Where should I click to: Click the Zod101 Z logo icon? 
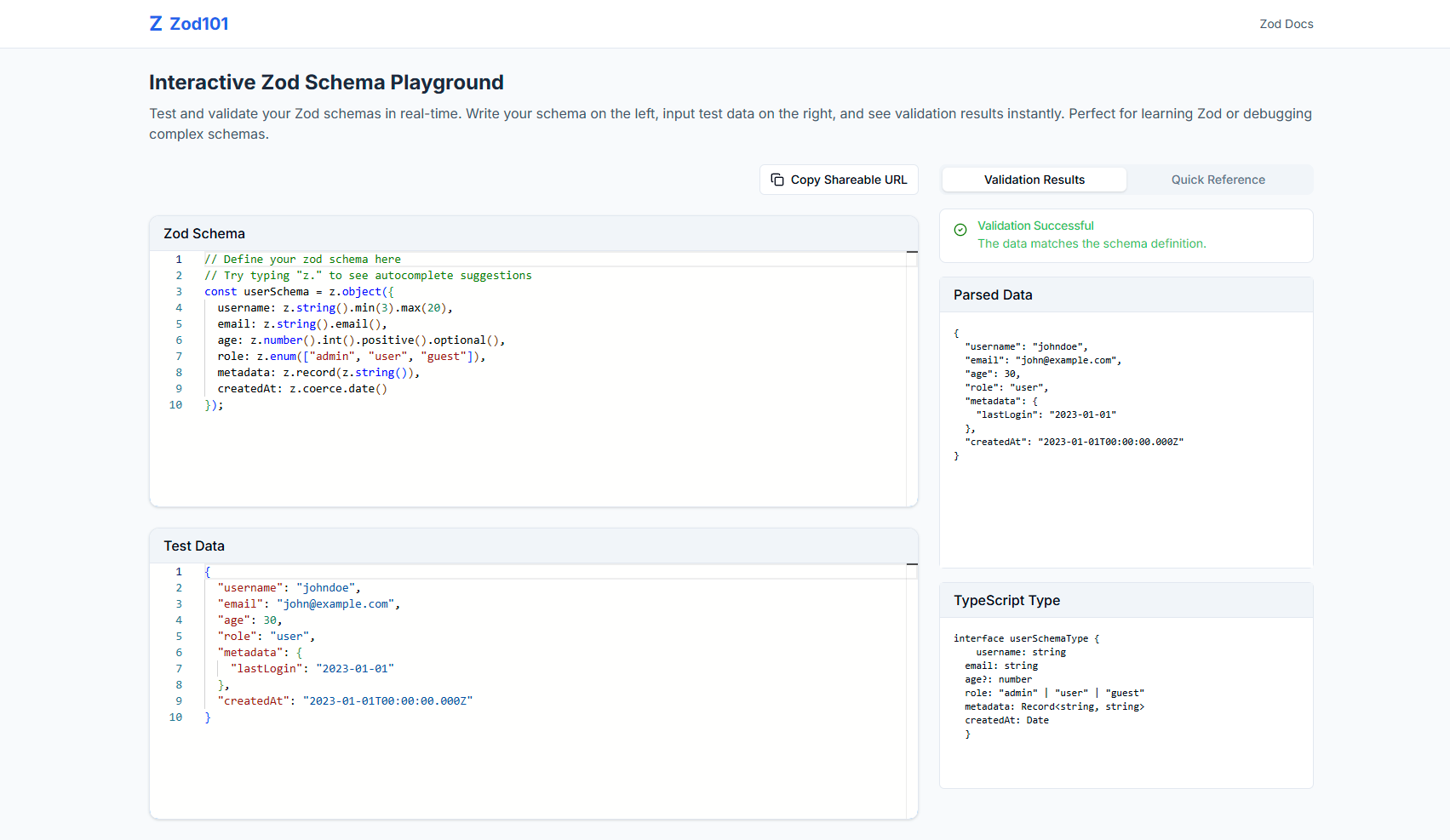(156, 24)
